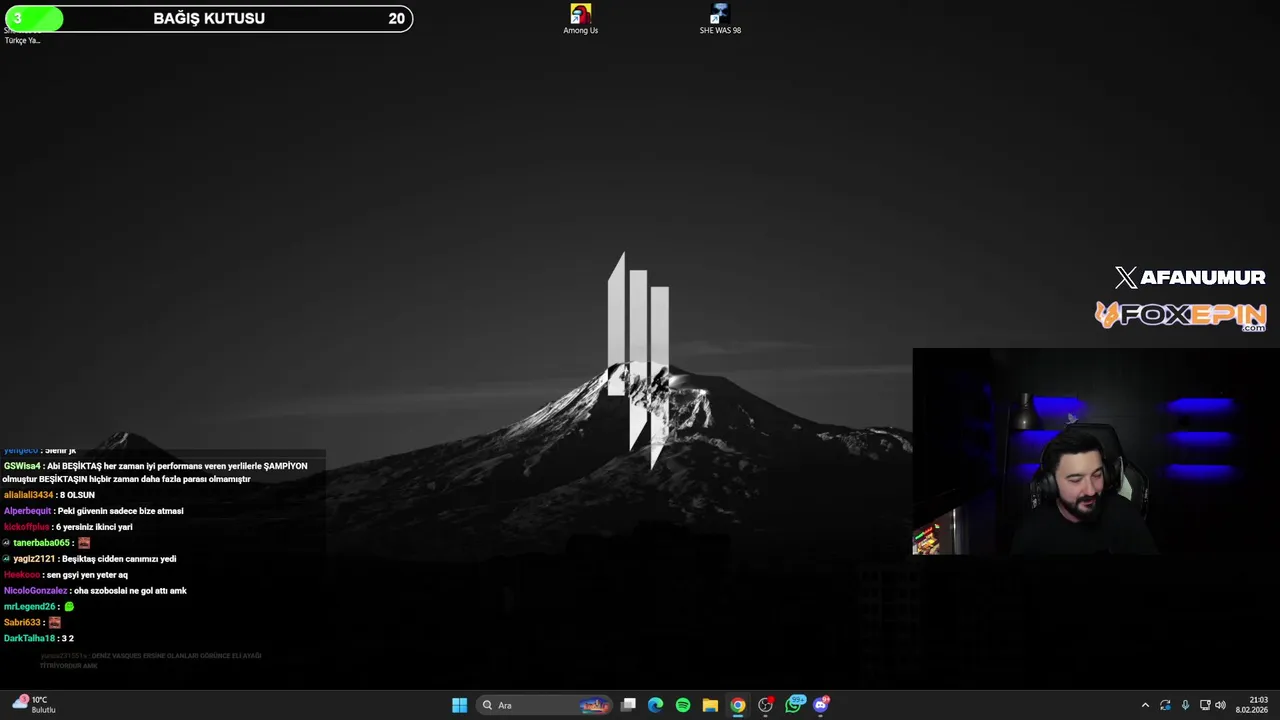Open the volume control tray icon

pyautogui.click(x=1220, y=705)
